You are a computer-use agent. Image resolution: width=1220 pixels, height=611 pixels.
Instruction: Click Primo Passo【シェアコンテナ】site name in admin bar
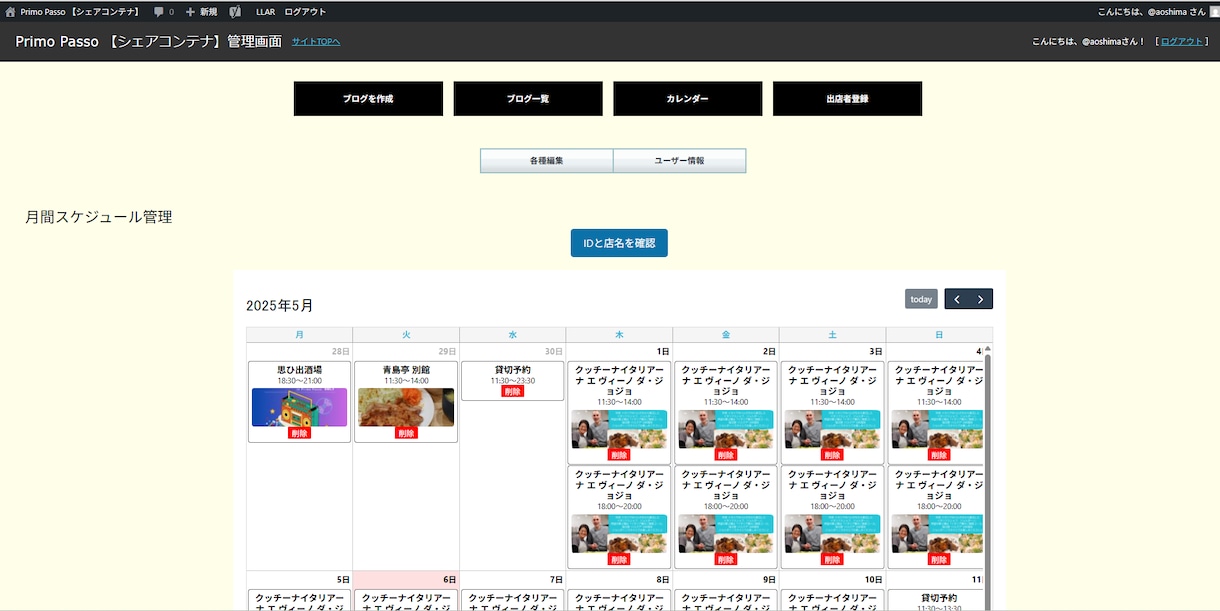point(80,12)
